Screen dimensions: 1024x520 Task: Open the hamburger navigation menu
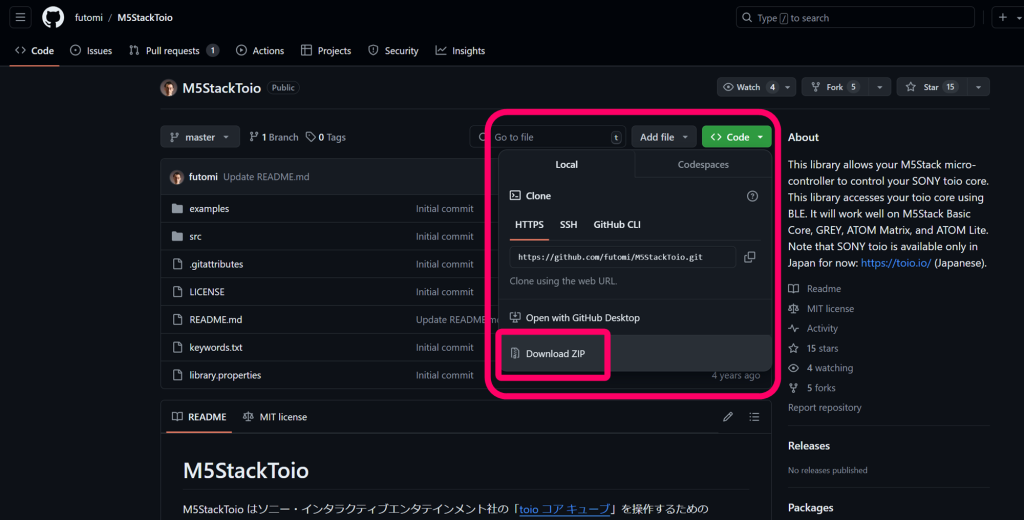point(20,18)
